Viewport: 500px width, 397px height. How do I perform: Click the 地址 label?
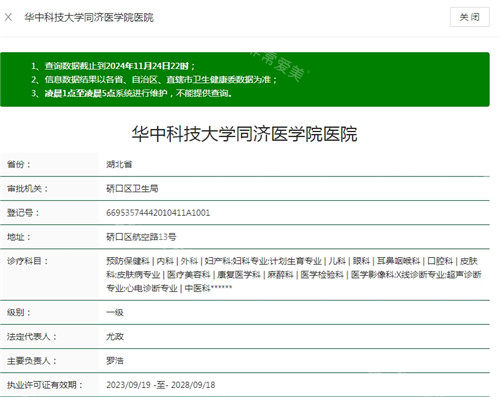19,237
